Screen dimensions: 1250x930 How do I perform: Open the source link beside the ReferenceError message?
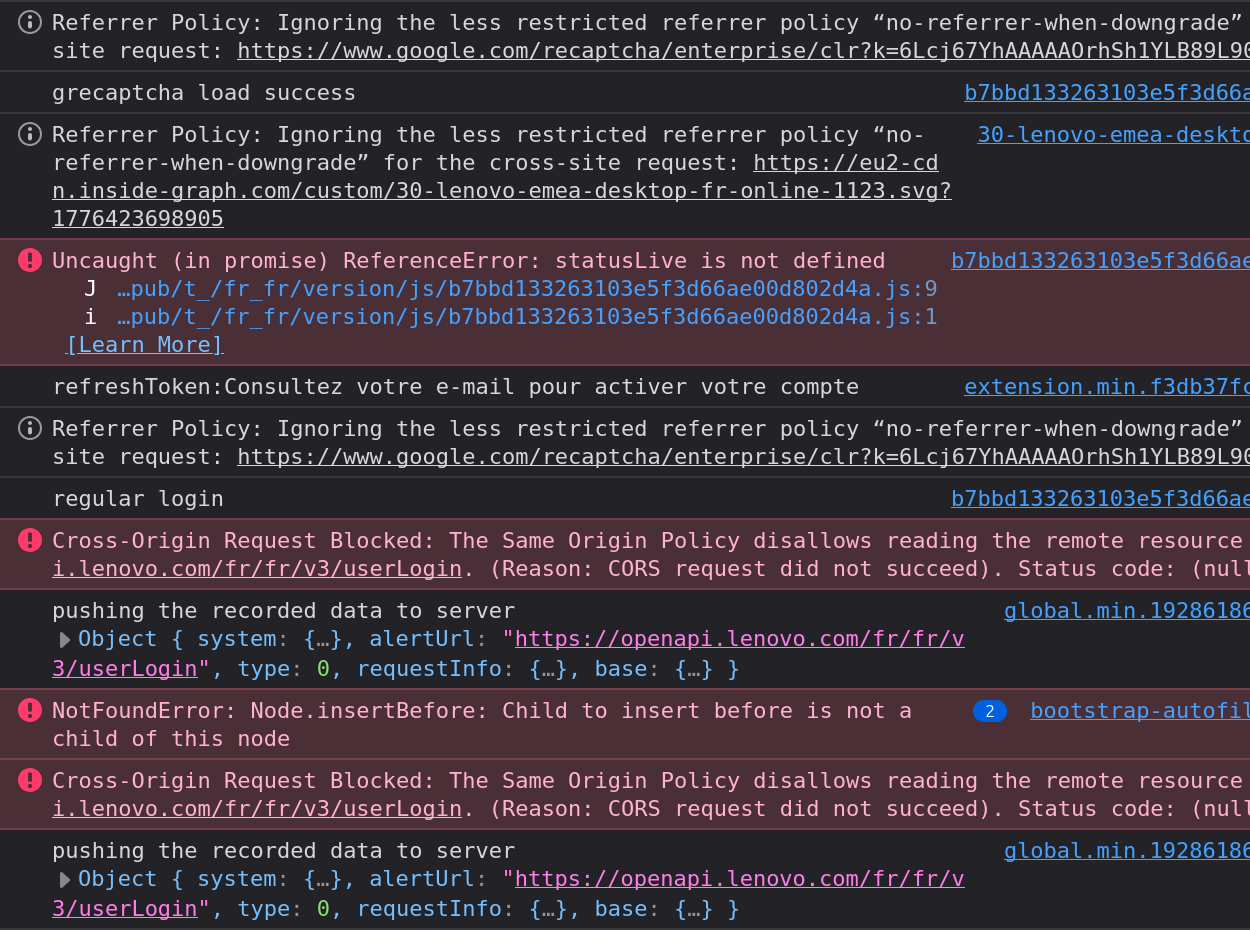coord(1100,261)
